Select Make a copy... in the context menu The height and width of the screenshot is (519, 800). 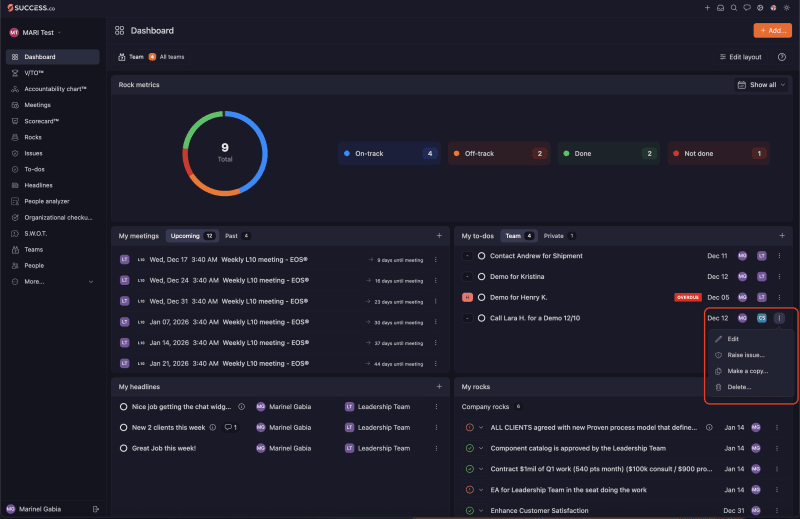(749, 372)
